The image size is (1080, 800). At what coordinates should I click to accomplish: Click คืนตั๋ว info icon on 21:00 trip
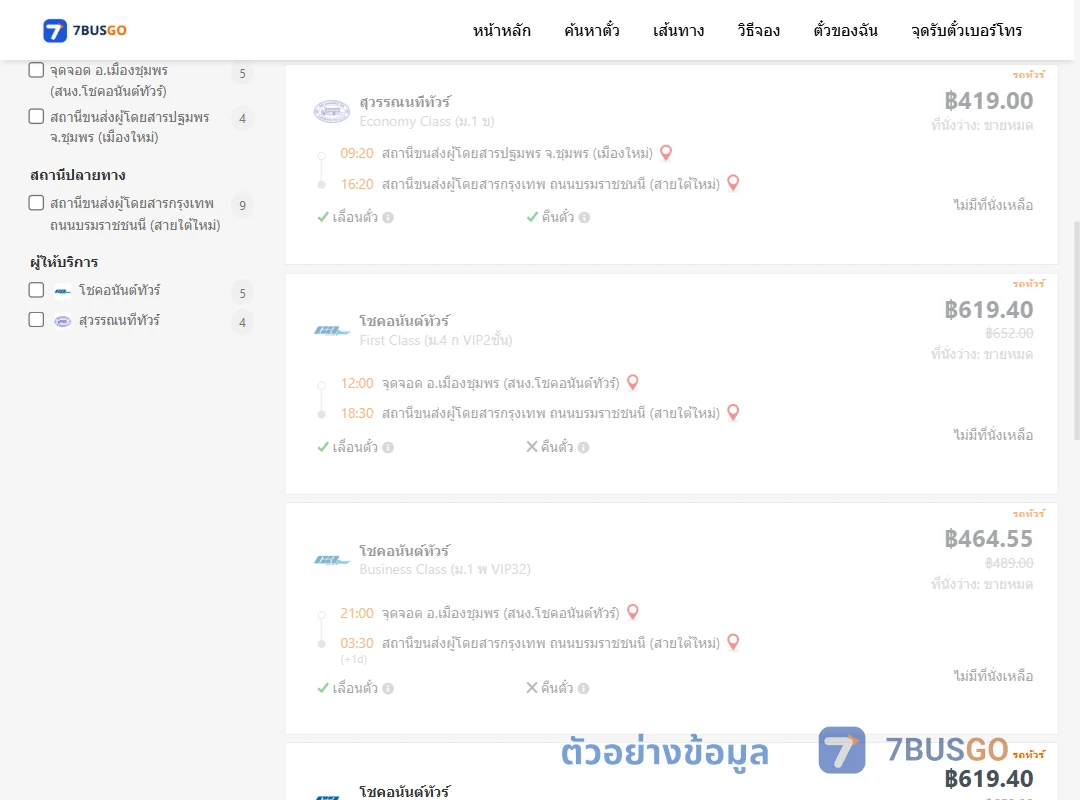584,688
